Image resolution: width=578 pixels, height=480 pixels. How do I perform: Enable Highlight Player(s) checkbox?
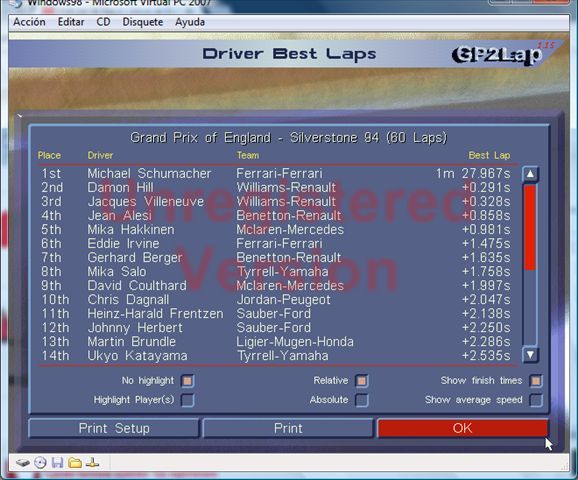tap(188, 400)
